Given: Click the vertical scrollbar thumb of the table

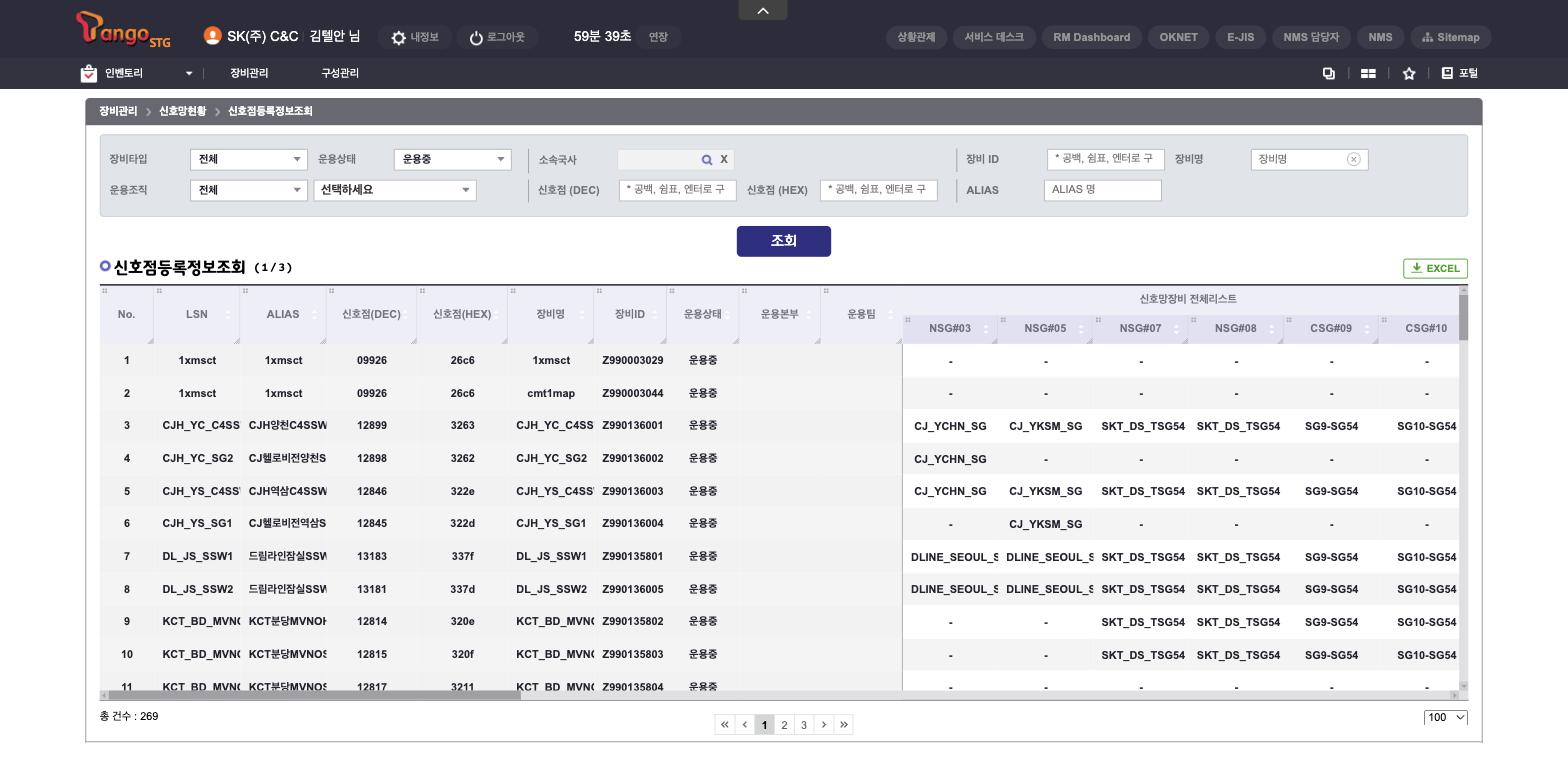Looking at the screenshot, I should 1464,318.
